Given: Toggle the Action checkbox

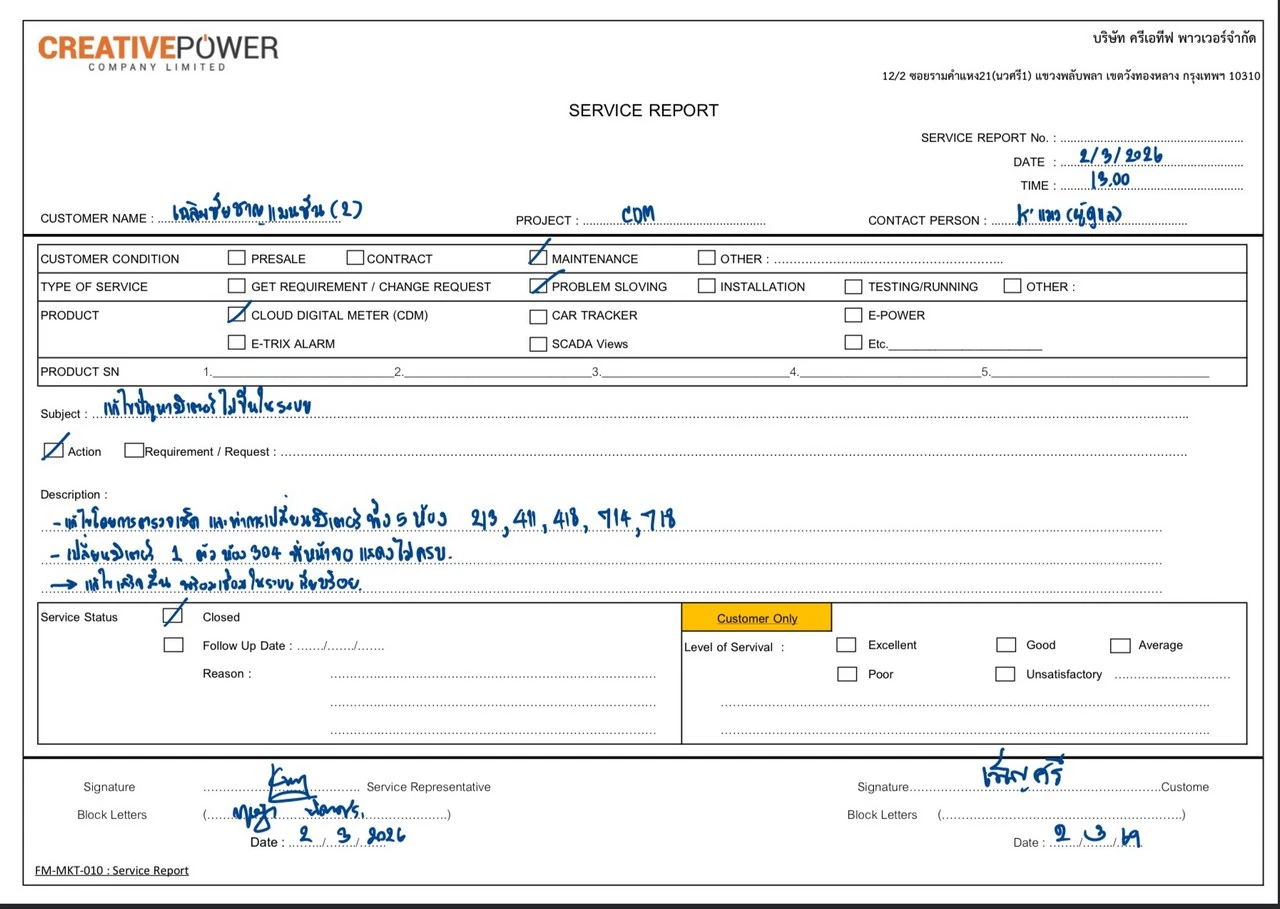Looking at the screenshot, I should pyautogui.click(x=53, y=451).
